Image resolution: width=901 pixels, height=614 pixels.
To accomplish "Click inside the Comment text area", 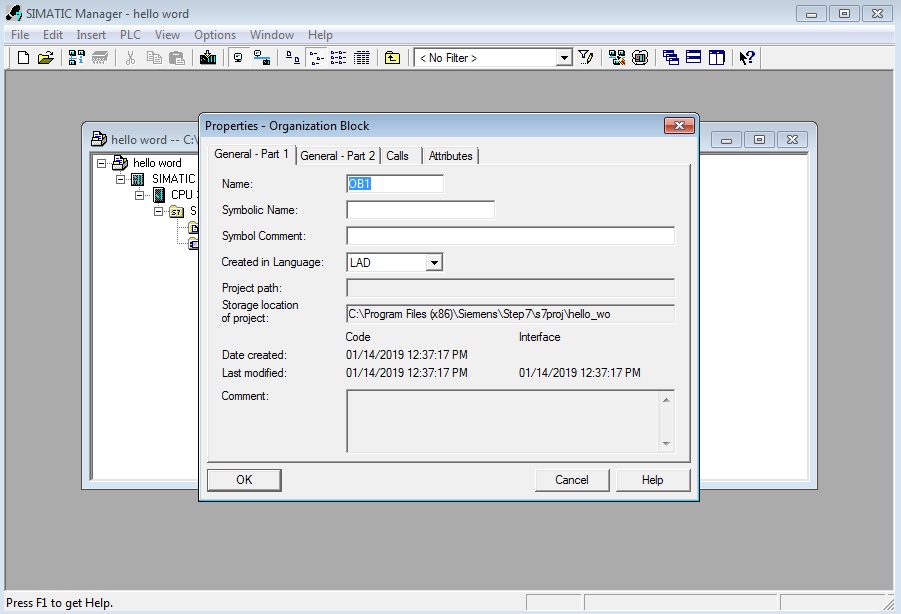I will click(x=502, y=421).
